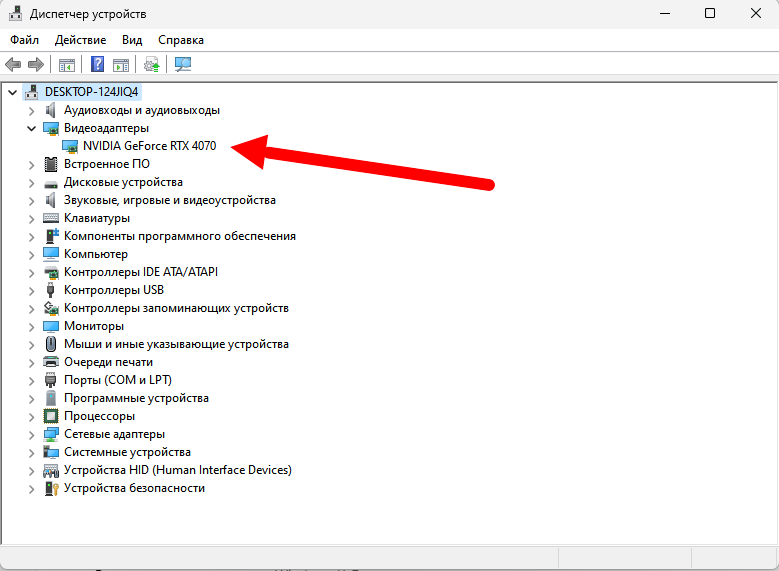The height and width of the screenshot is (571, 779).
Task: Select the Порты (COM и LPT) label
Action: pyautogui.click(x=118, y=380)
